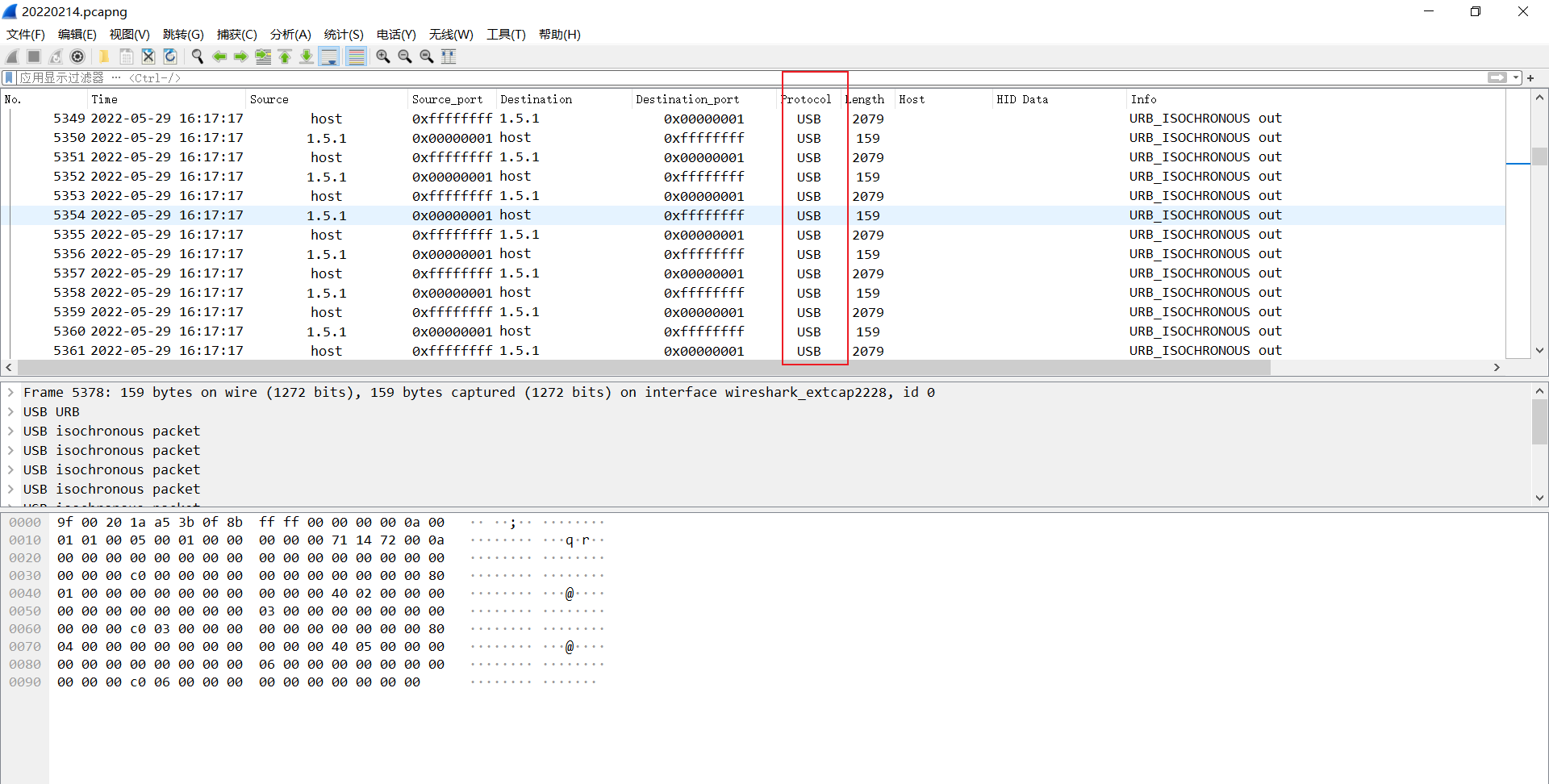Toggle automatic scrolling during live capture

(x=329, y=56)
